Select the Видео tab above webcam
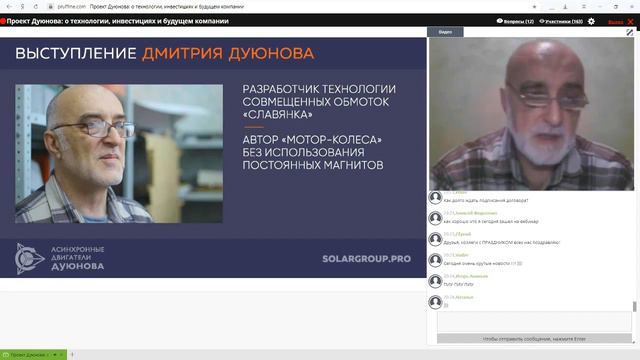This screenshot has width=640, height=360. click(x=445, y=32)
